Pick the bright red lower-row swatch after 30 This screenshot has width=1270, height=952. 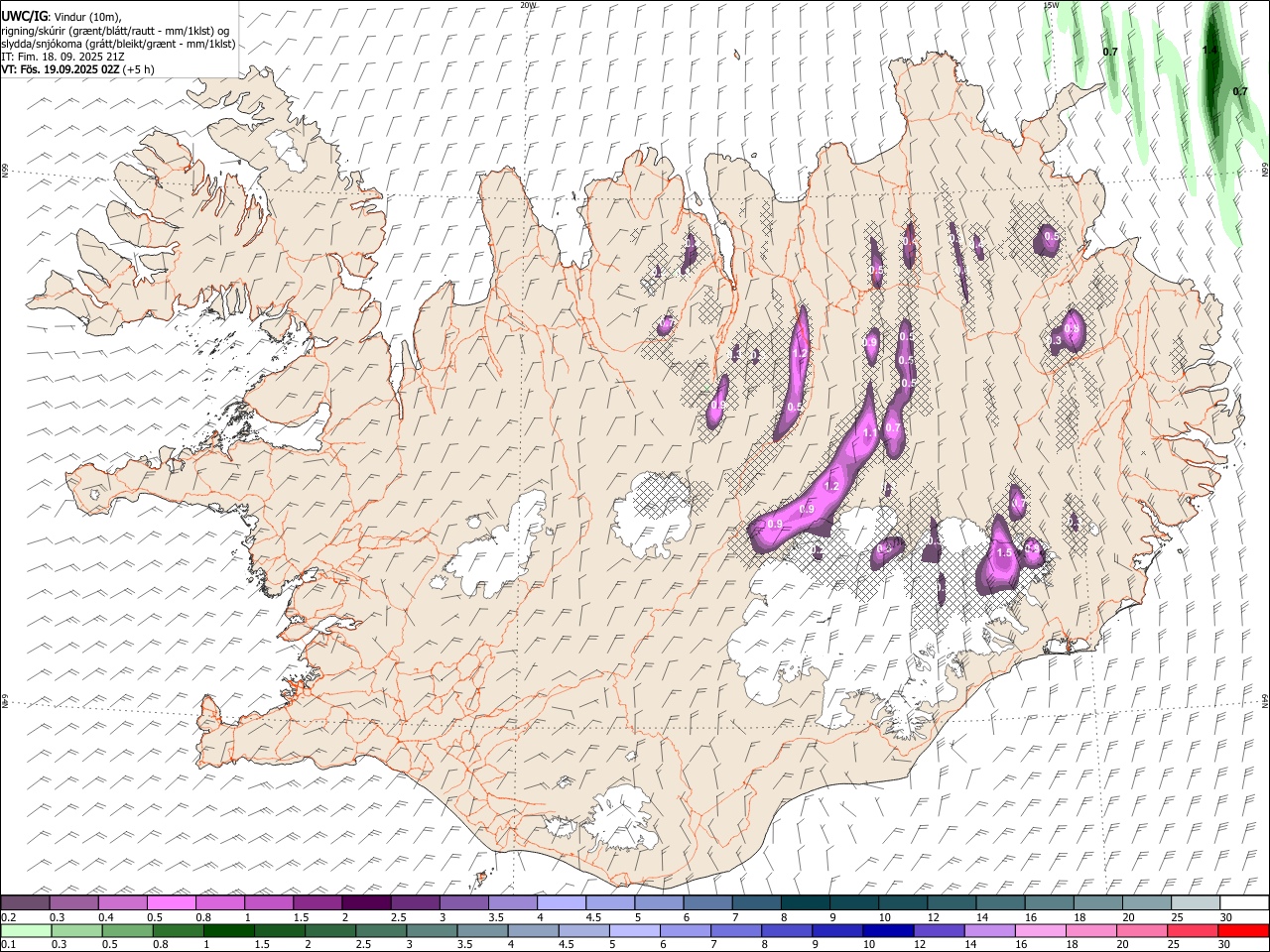coord(1244,930)
